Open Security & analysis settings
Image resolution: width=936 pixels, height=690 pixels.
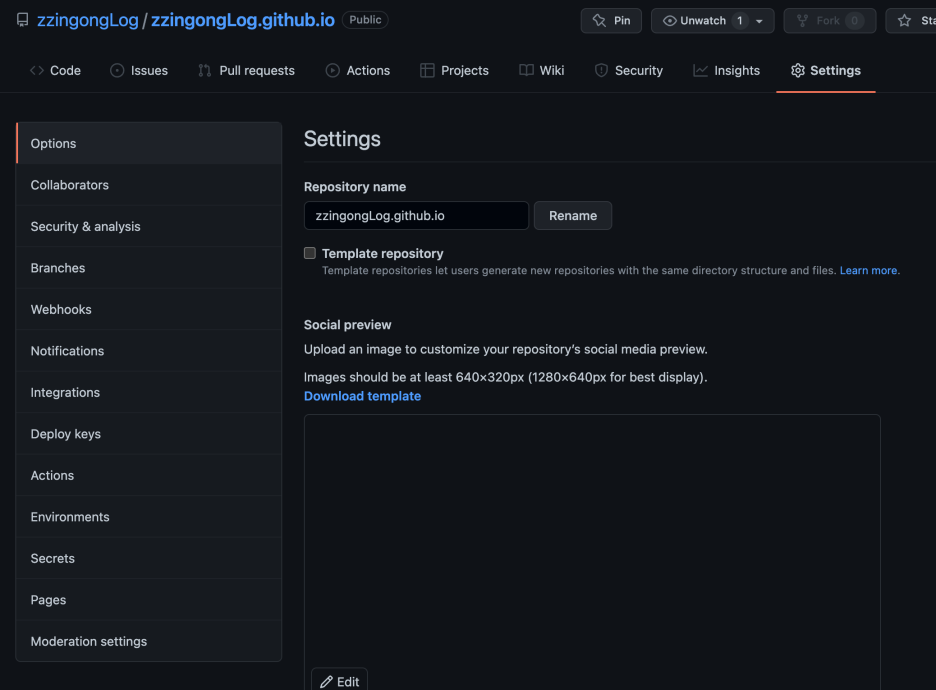click(x=149, y=226)
